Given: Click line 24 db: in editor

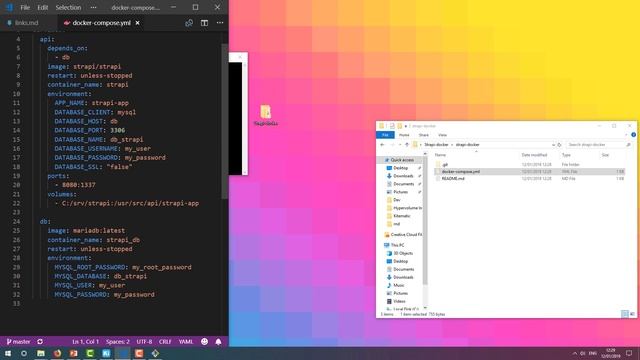Looking at the screenshot, I should click(45, 221).
